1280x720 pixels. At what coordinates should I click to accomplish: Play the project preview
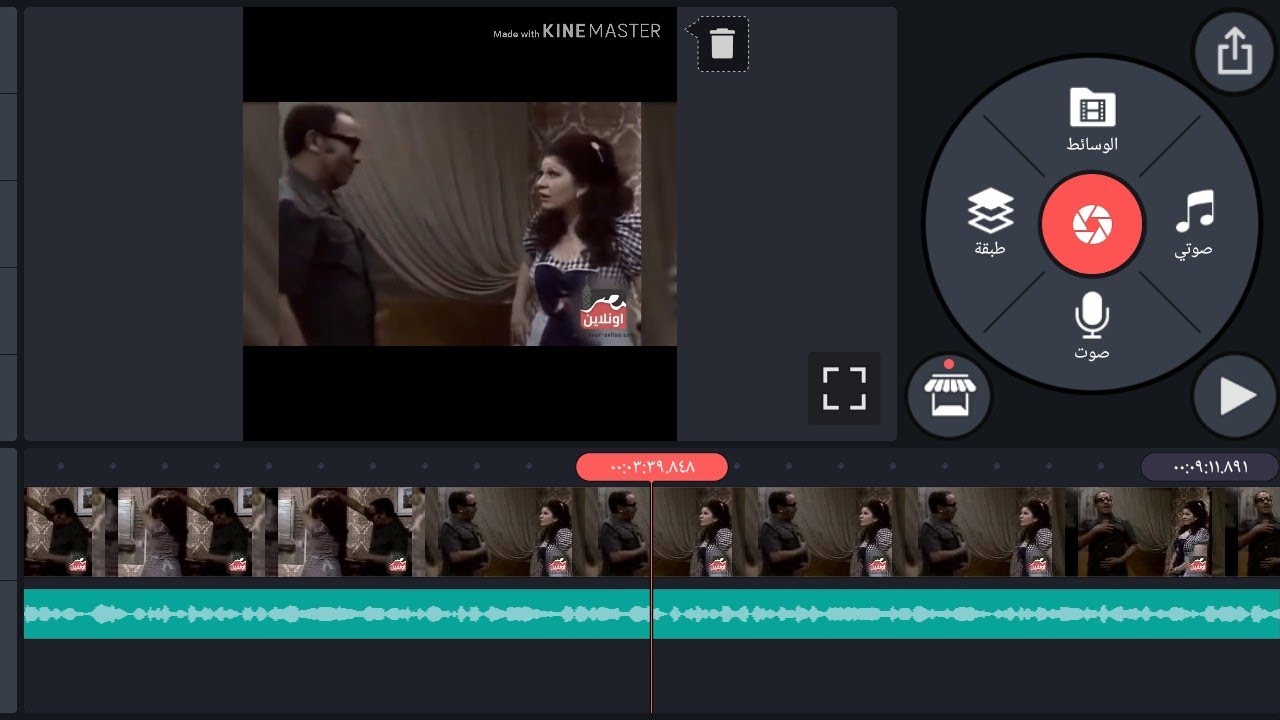(1235, 396)
